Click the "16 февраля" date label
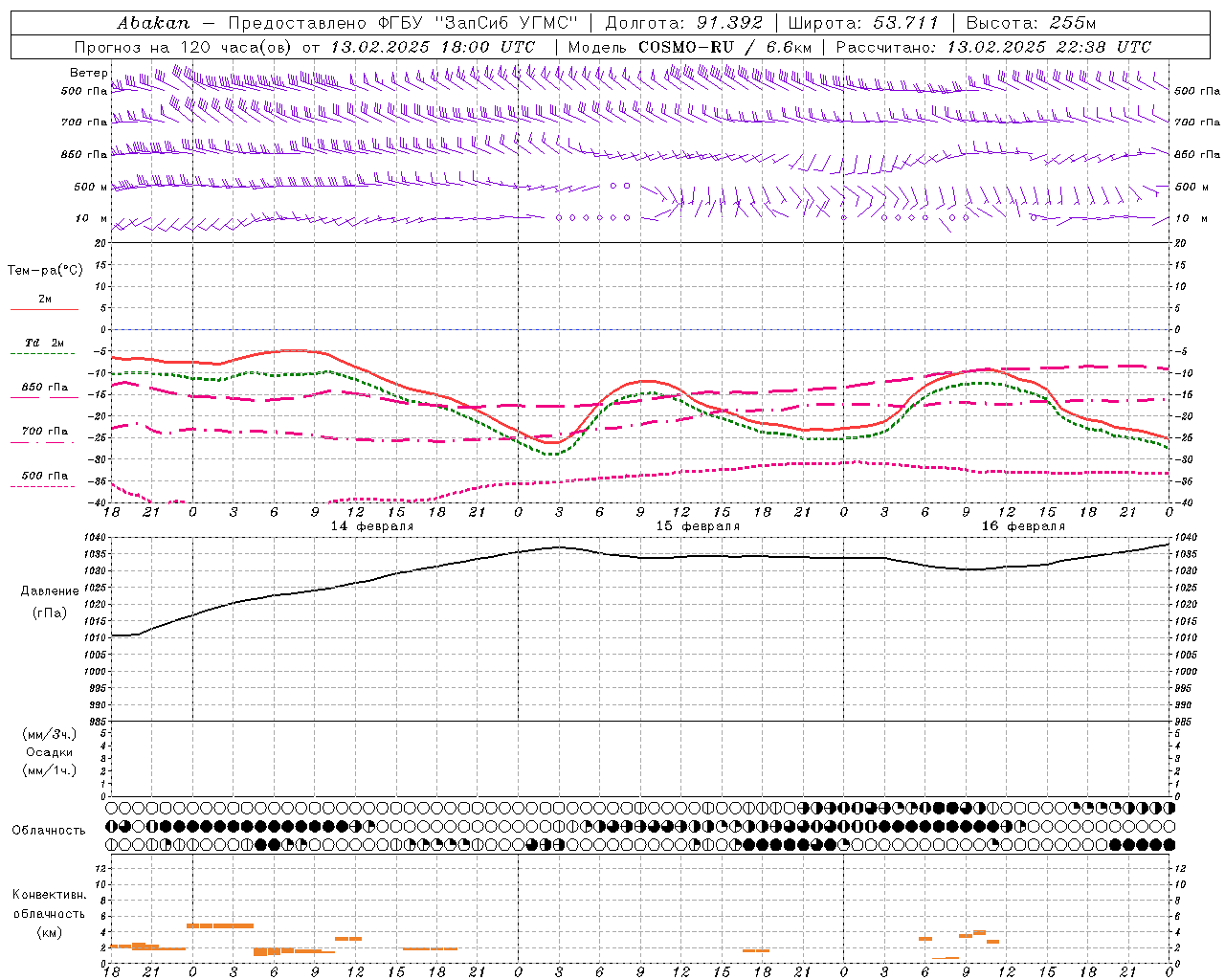 tap(1023, 526)
